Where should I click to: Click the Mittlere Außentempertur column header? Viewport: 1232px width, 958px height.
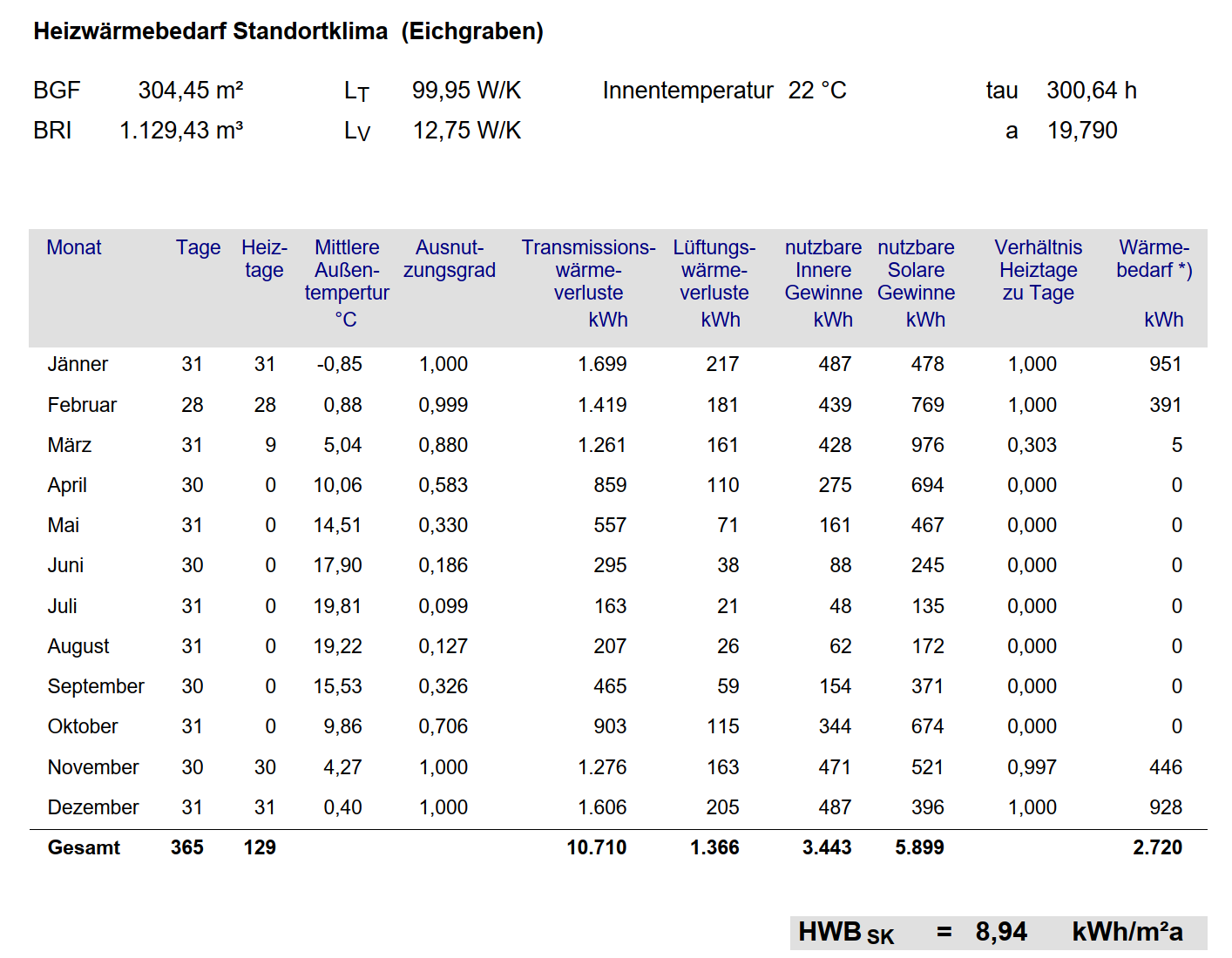click(347, 283)
